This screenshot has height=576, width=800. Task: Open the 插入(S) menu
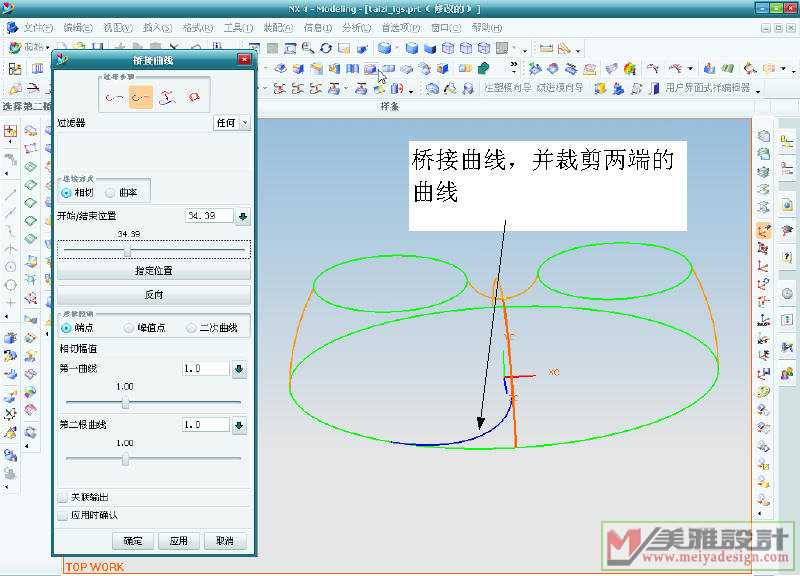point(157,27)
